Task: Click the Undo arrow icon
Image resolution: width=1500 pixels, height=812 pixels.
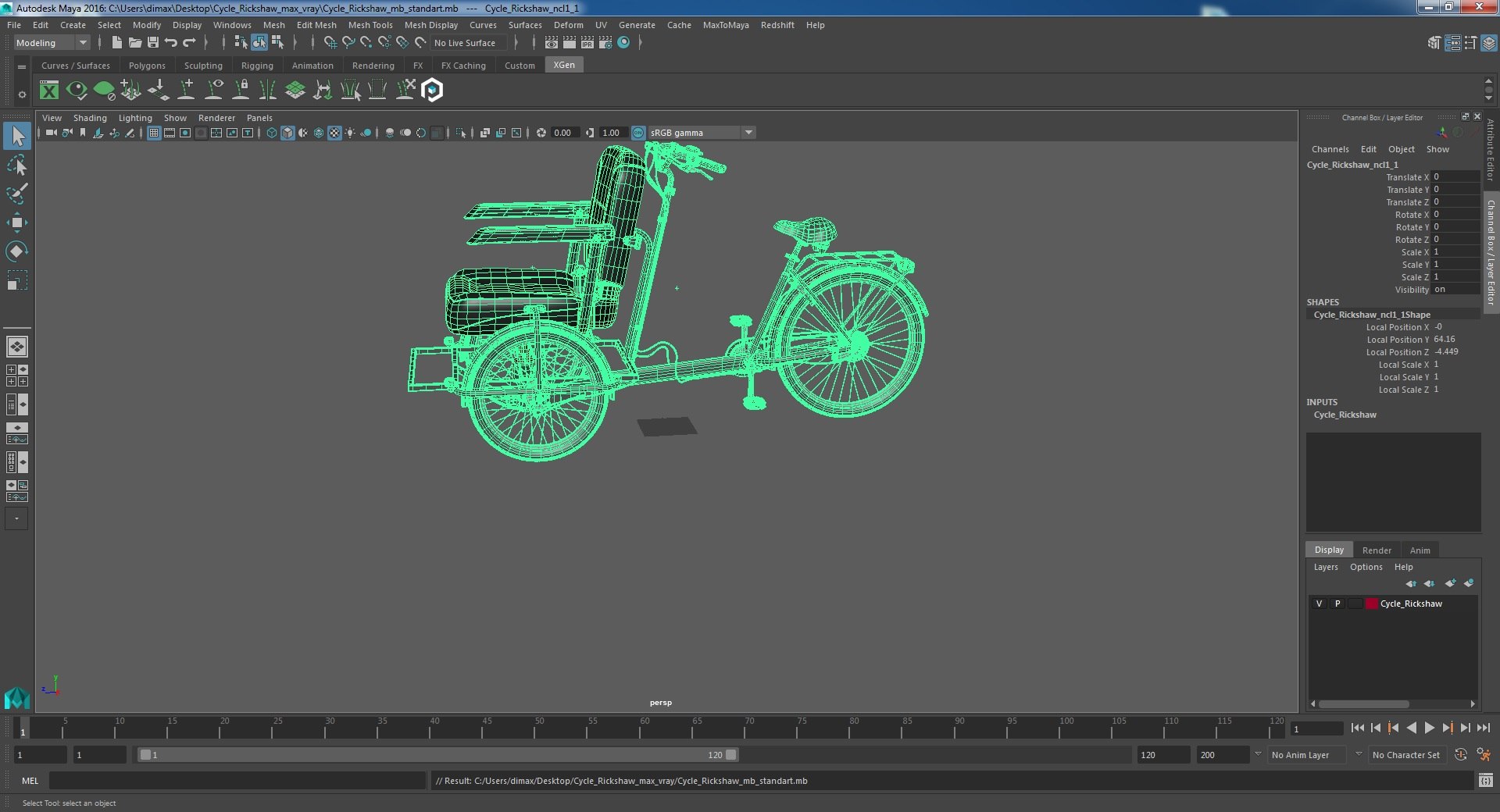Action: point(171,43)
